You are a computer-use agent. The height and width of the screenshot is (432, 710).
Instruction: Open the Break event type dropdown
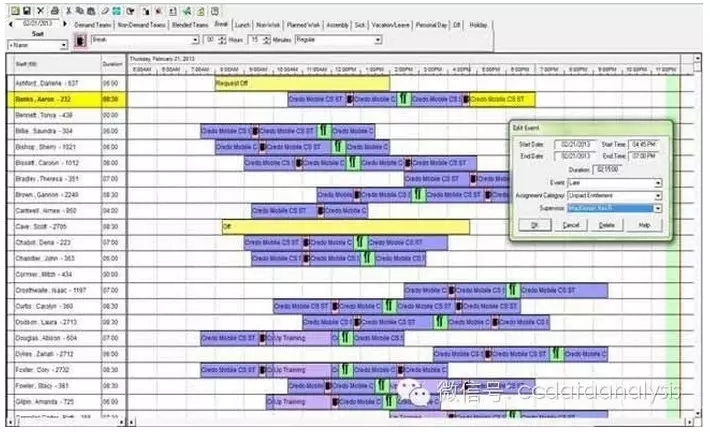(x=195, y=40)
